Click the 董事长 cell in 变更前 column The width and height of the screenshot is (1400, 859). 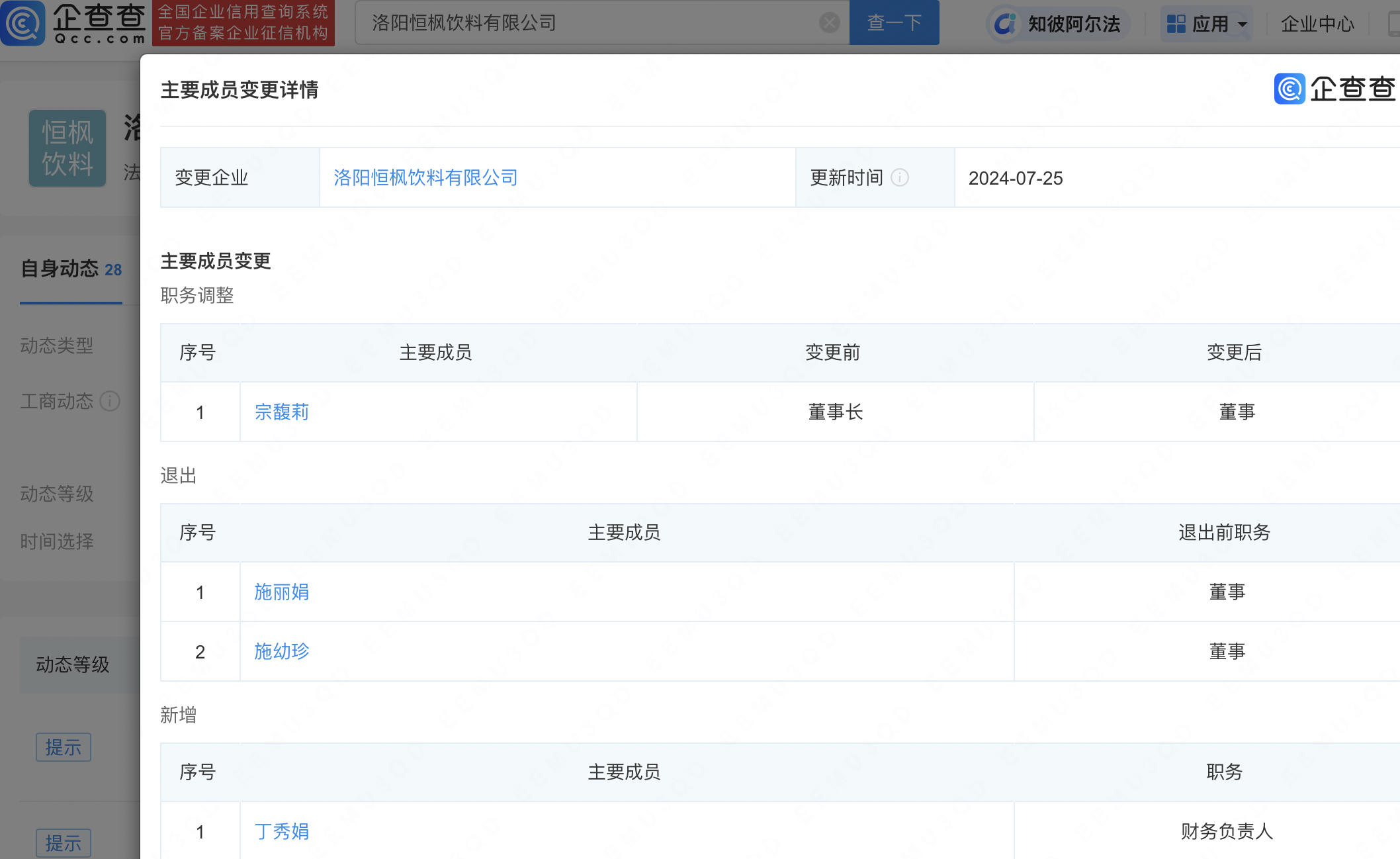click(835, 412)
